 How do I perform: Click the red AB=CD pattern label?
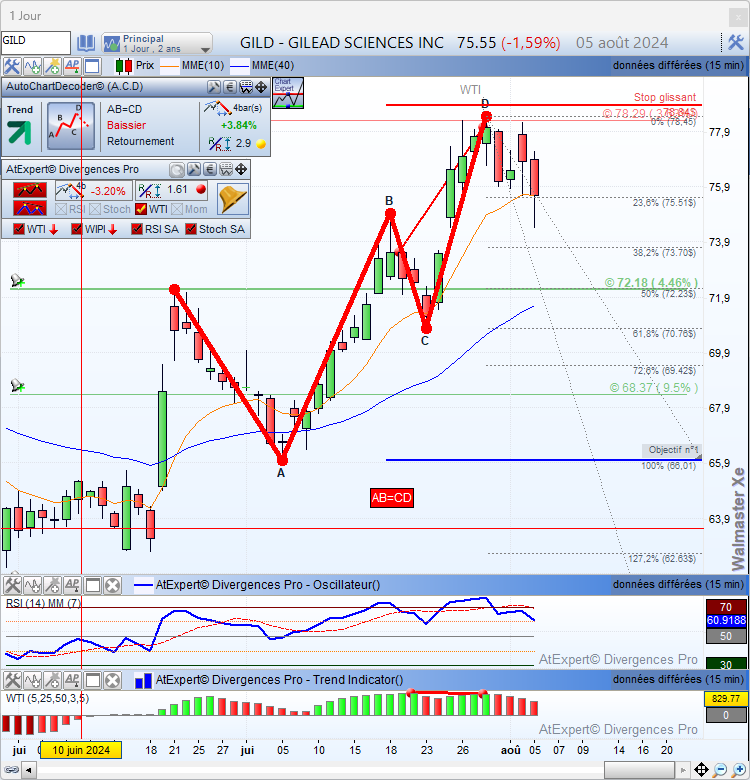tap(392, 498)
